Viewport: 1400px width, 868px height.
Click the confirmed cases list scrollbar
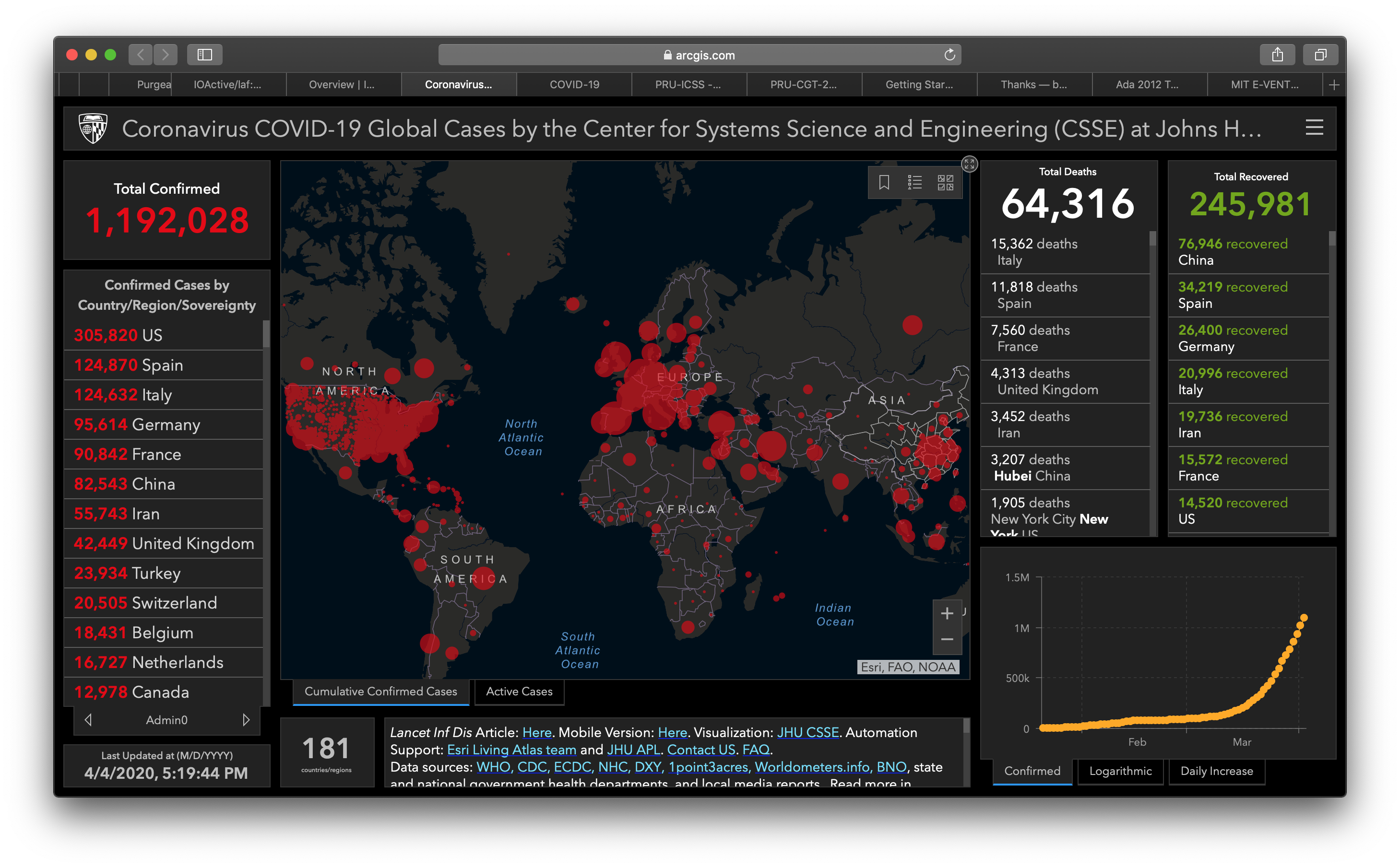coord(266,334)
